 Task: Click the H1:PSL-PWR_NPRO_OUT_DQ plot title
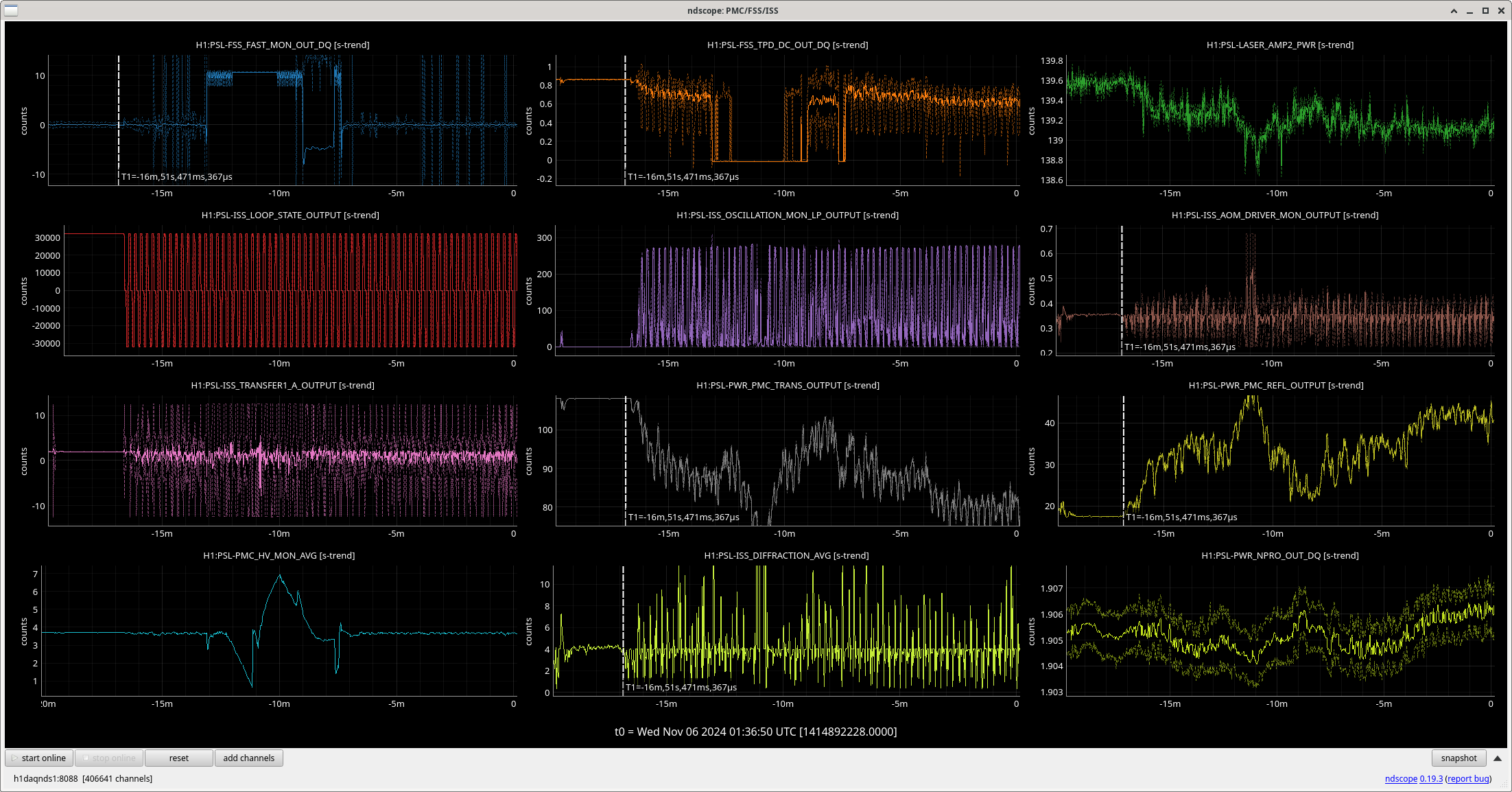click(1280, 555)
